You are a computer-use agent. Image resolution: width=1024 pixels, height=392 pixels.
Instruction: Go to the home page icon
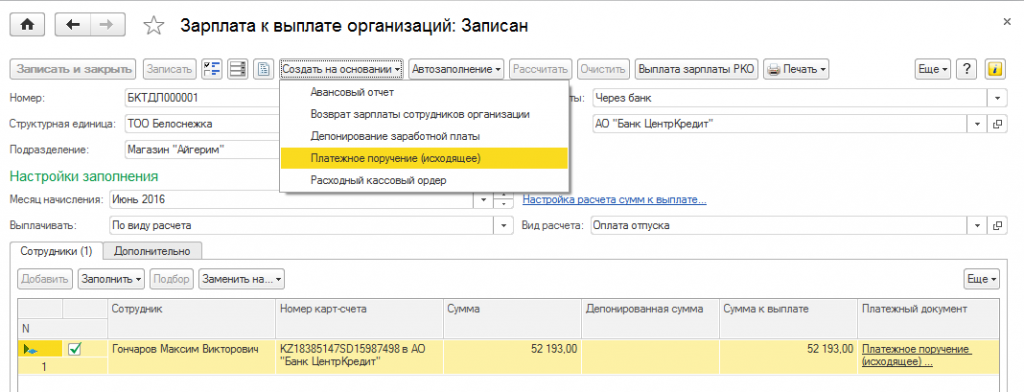pos(27,25)
